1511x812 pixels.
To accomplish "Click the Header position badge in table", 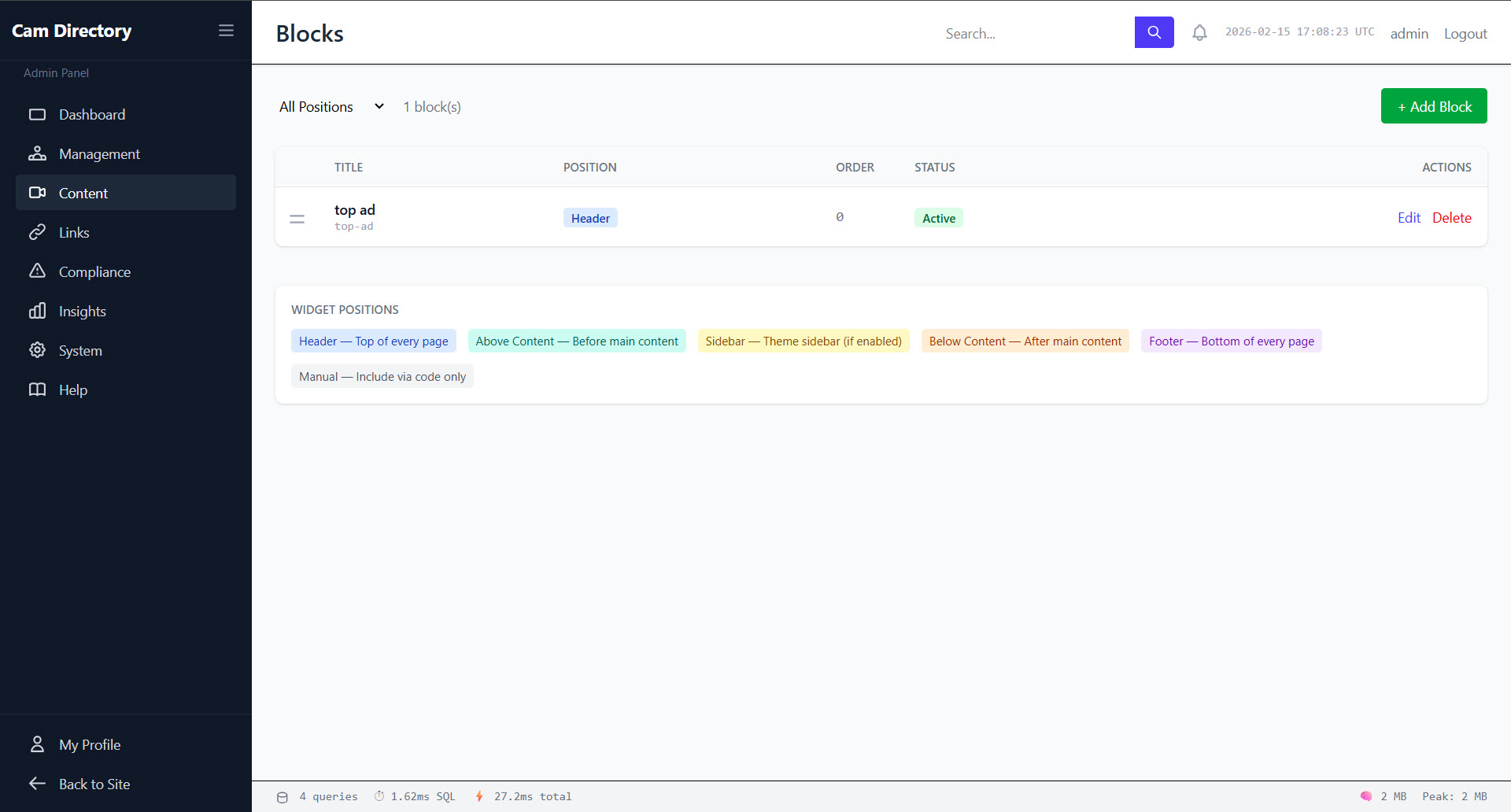I will pyautogui.click(x=590, y=219).
